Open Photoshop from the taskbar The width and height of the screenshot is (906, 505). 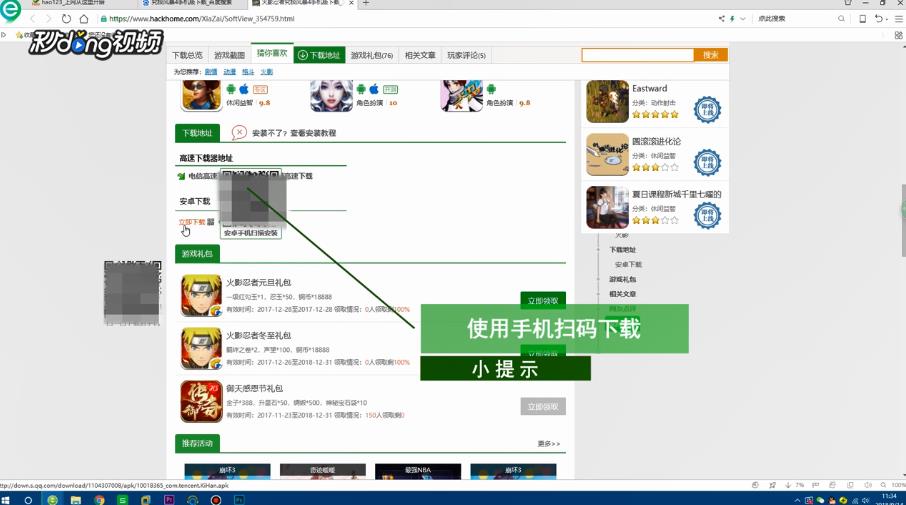coord(239,500)
